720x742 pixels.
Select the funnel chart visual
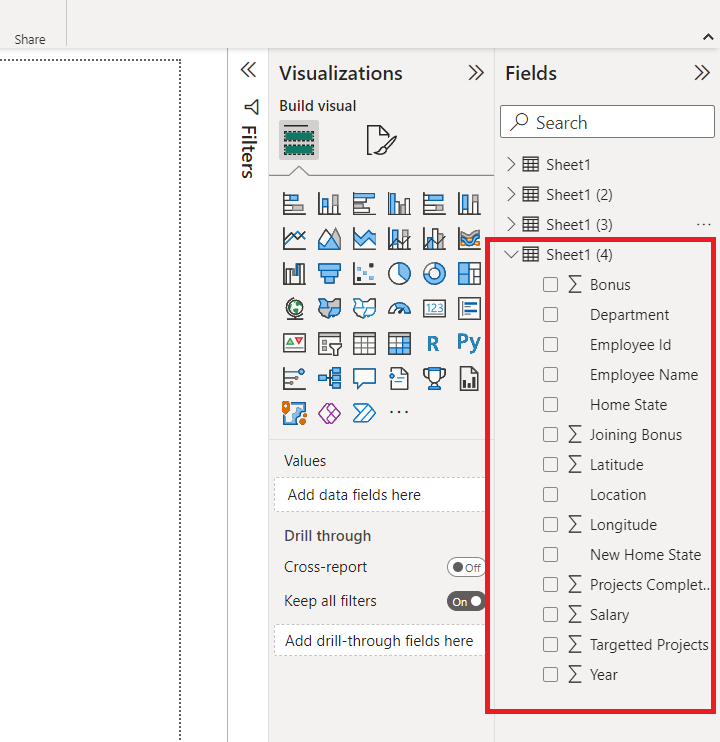pos(329,274)
